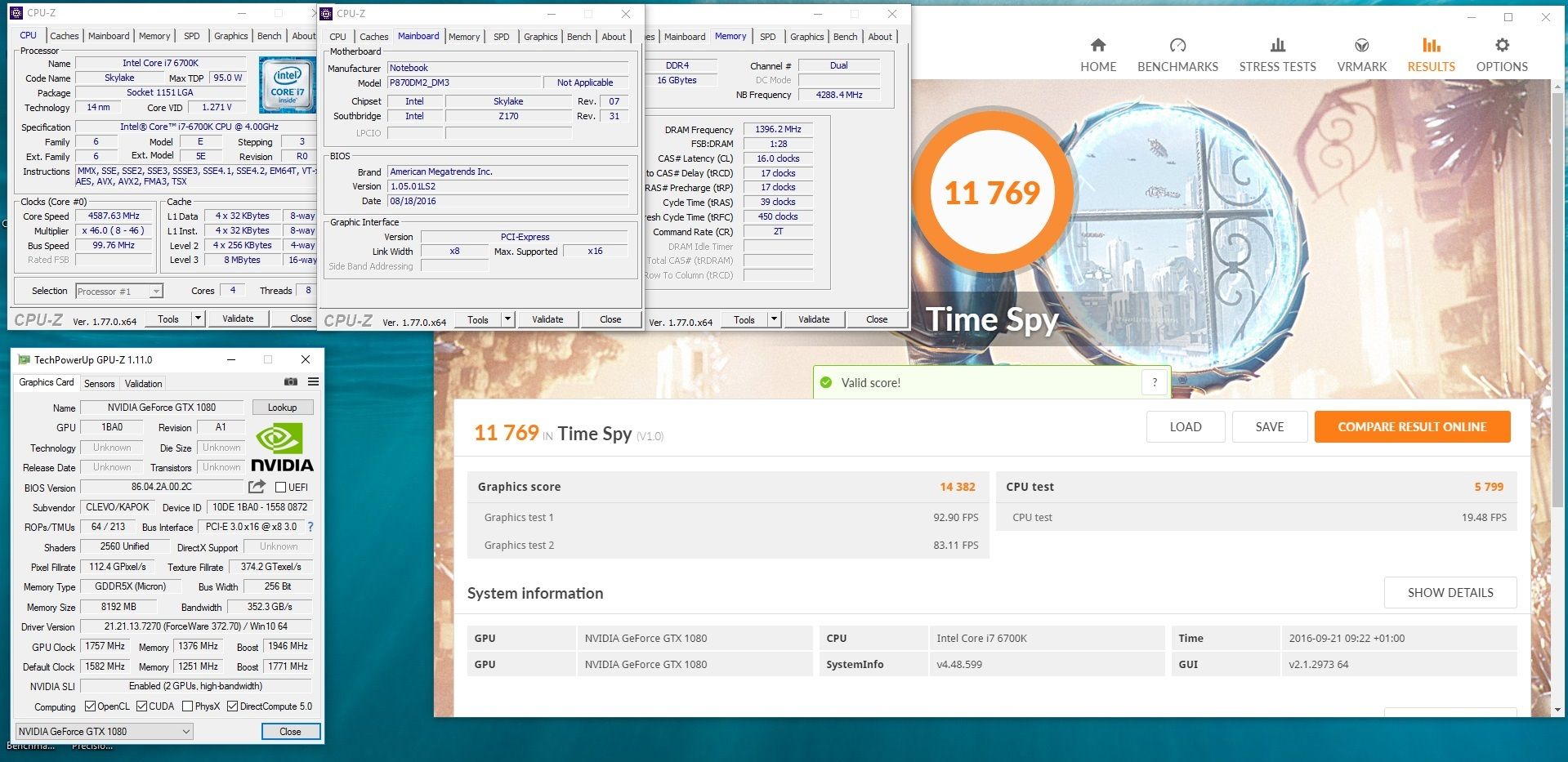
Task: Click the GPU-Z screenshot camera icon
Action: [x=291, y=381]
